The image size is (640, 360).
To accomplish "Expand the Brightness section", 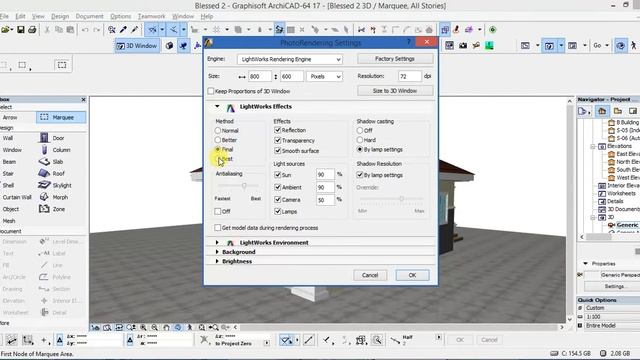I will click(x=217, y=261).
